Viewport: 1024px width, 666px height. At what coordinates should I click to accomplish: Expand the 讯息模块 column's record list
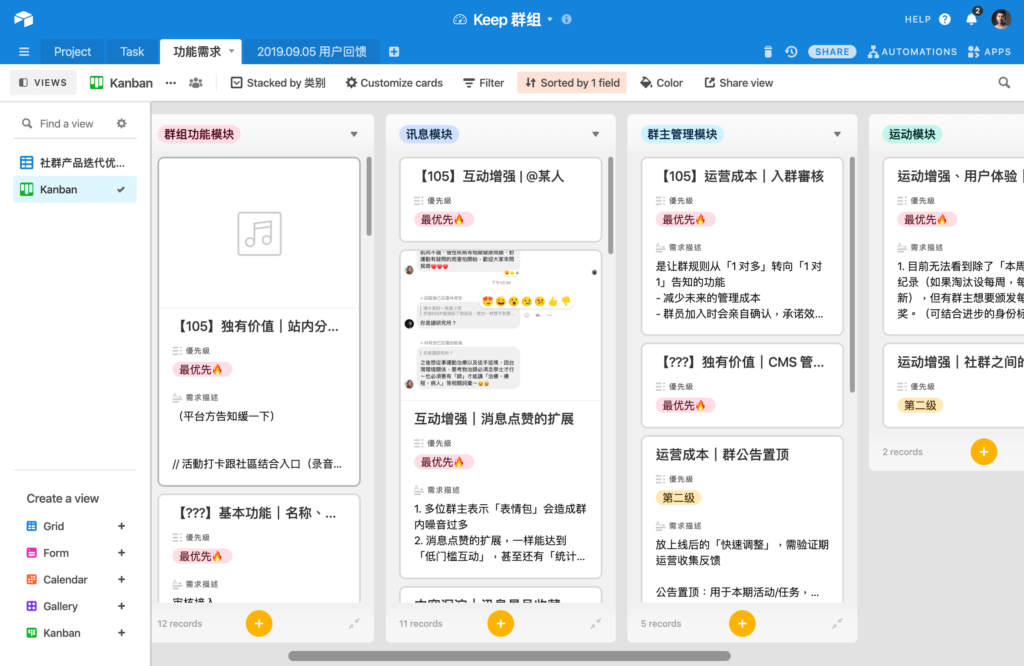pyautogui.click(x=596, y=623)
